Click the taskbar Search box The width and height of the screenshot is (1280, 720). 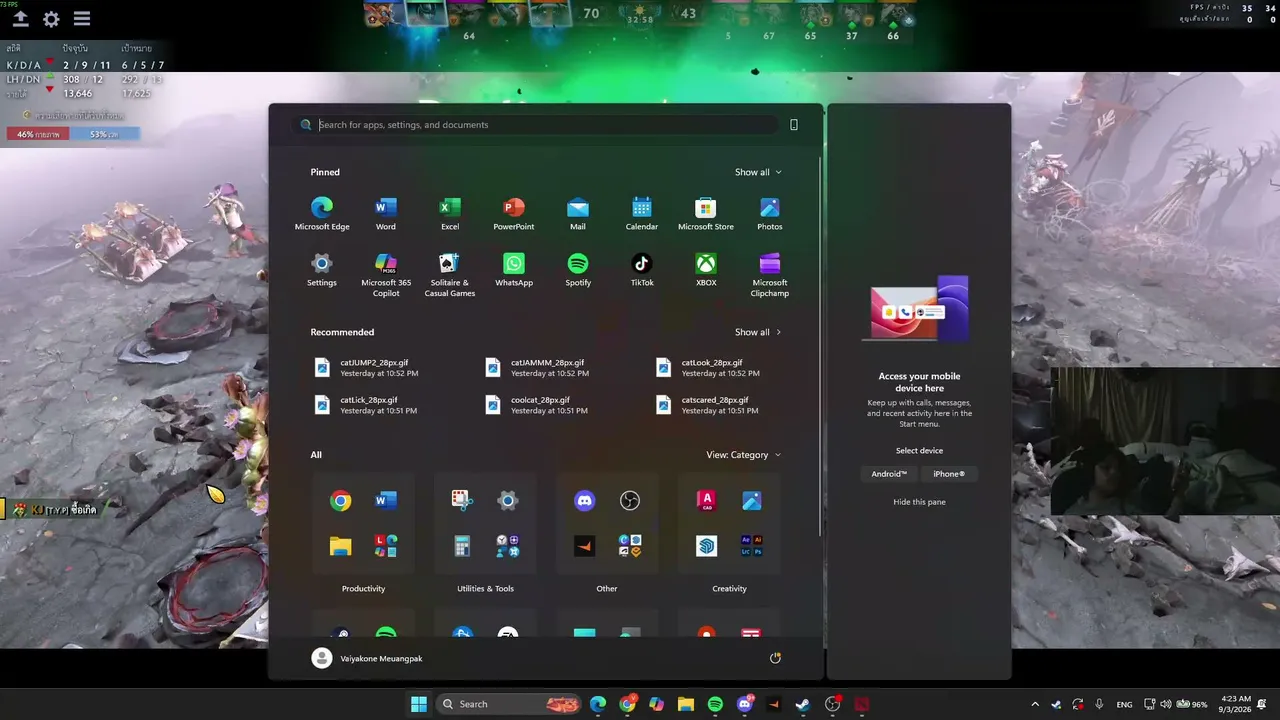(x=510, y=704)
